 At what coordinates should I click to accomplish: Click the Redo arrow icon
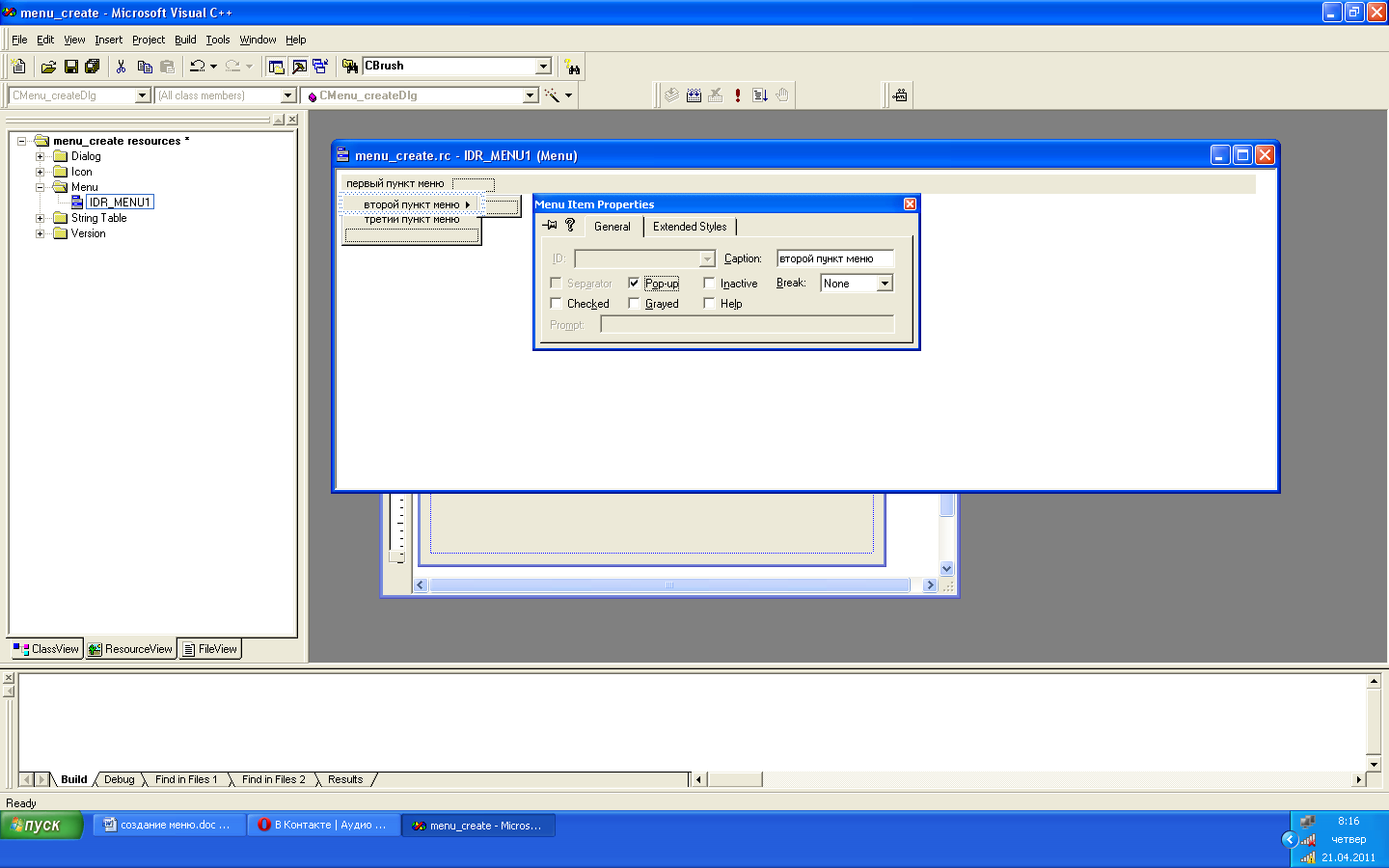(232, 67)
